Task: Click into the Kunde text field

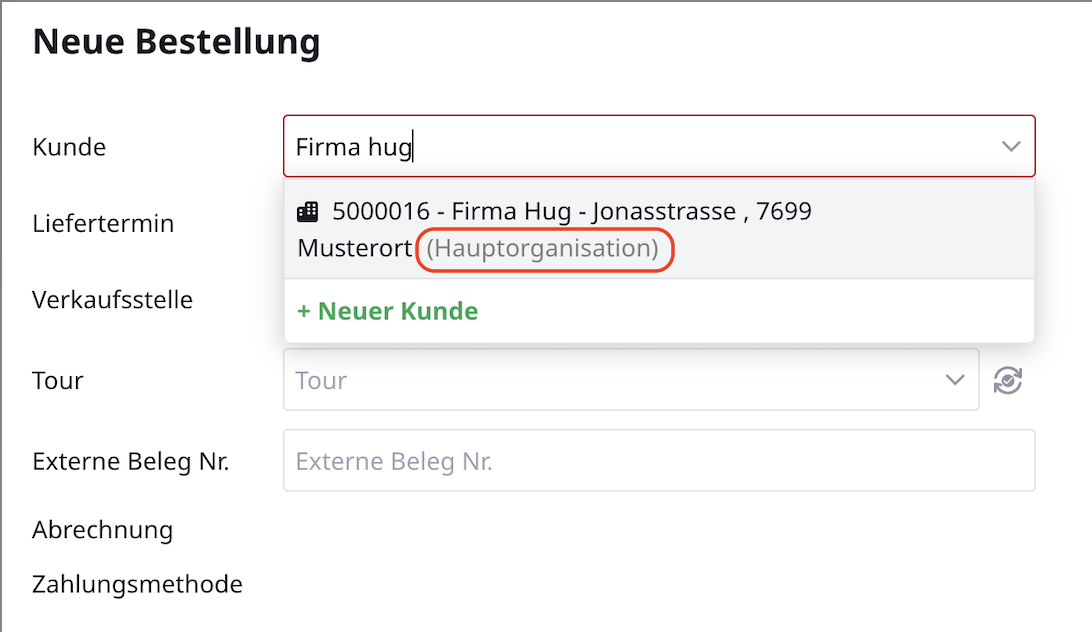Action: (640, 147)
